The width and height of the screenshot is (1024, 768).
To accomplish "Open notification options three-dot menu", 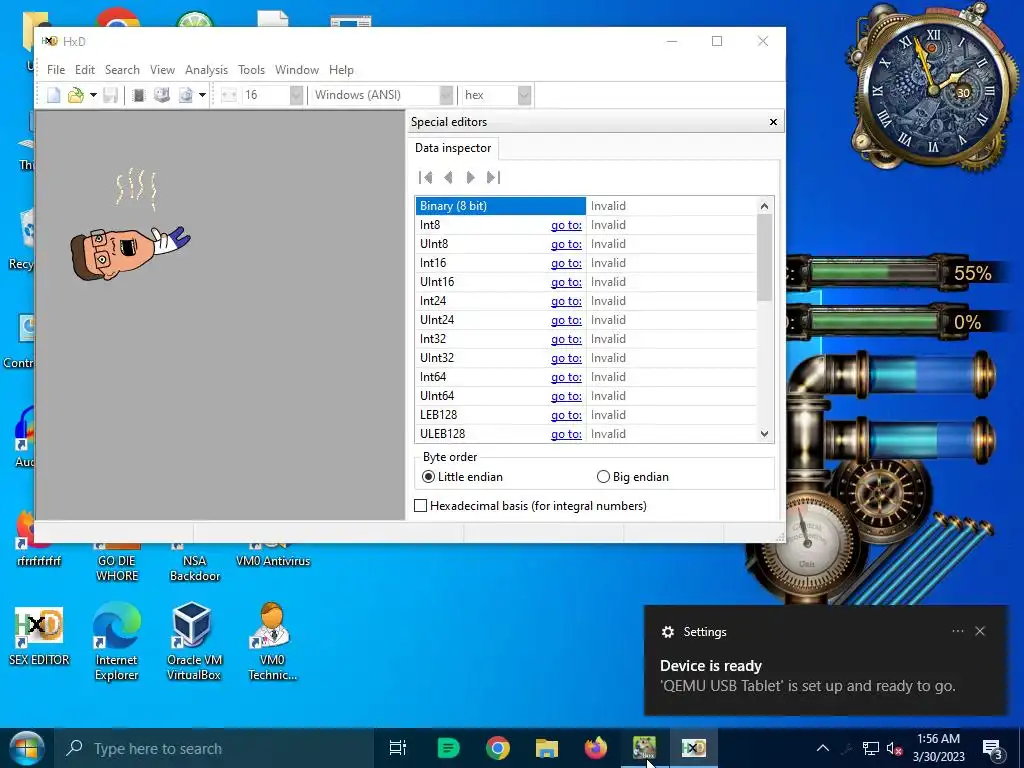I will [958, 631].
